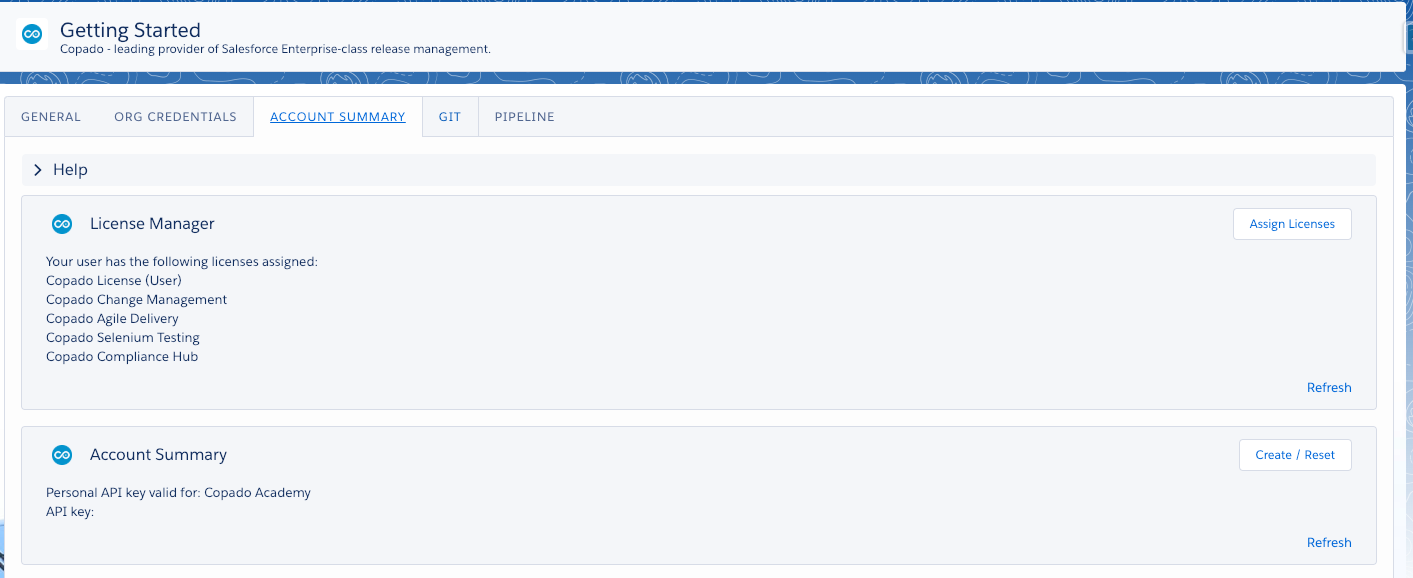Click the Assign Licenses button
Image resolution: width=1413 pixels, height=578 pixels.
click(1292, 224)
